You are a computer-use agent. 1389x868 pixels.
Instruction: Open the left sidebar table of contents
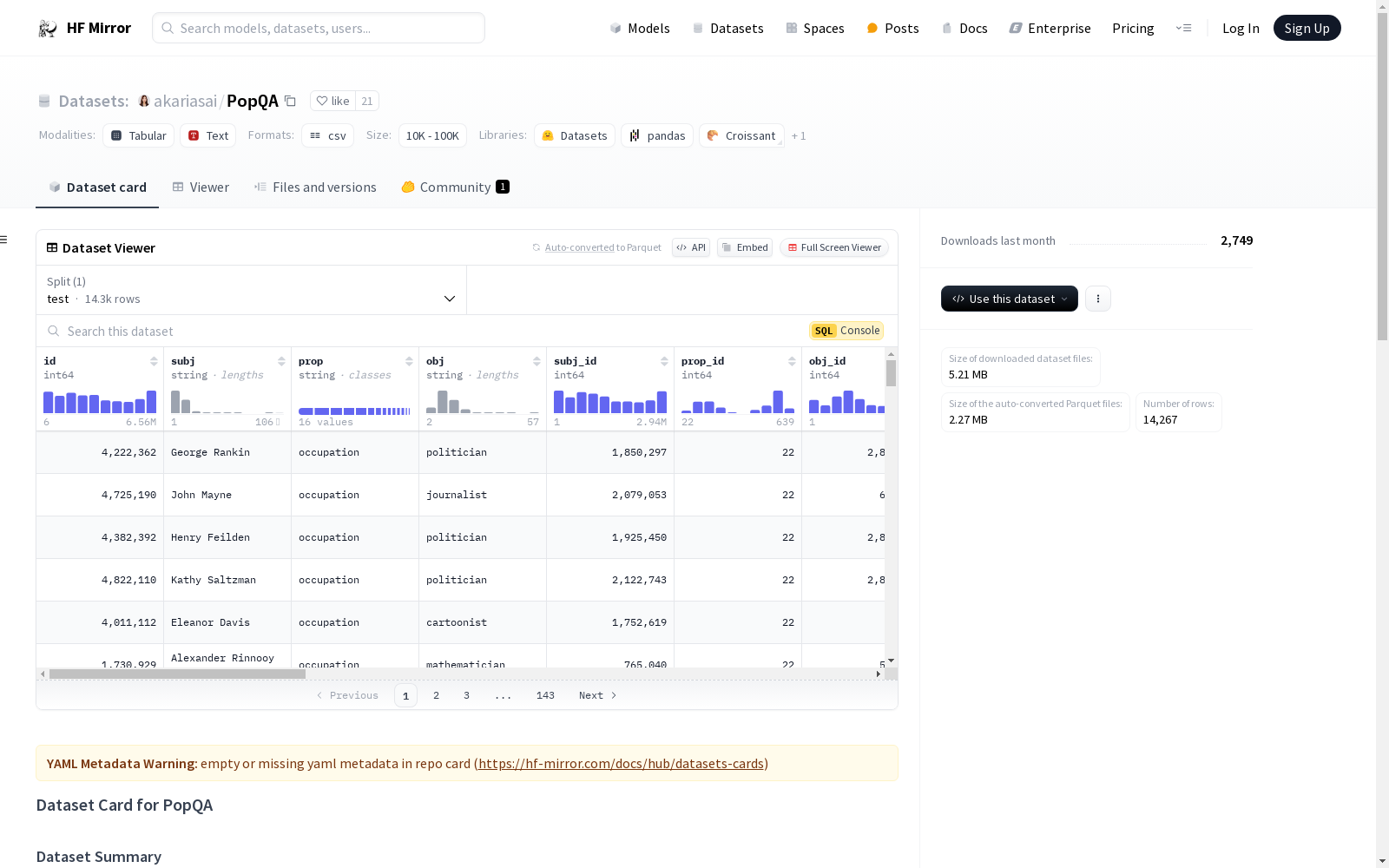(4, 240)
